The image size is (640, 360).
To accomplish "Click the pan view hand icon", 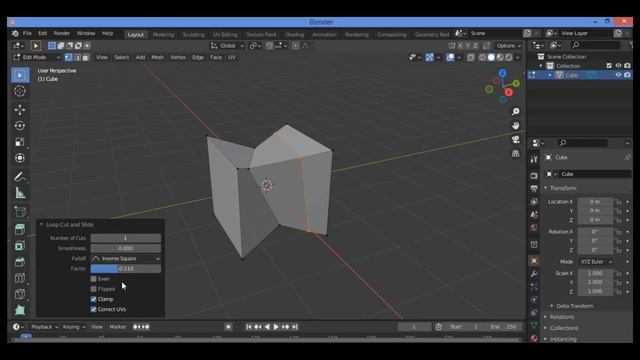I will point(516,125).
